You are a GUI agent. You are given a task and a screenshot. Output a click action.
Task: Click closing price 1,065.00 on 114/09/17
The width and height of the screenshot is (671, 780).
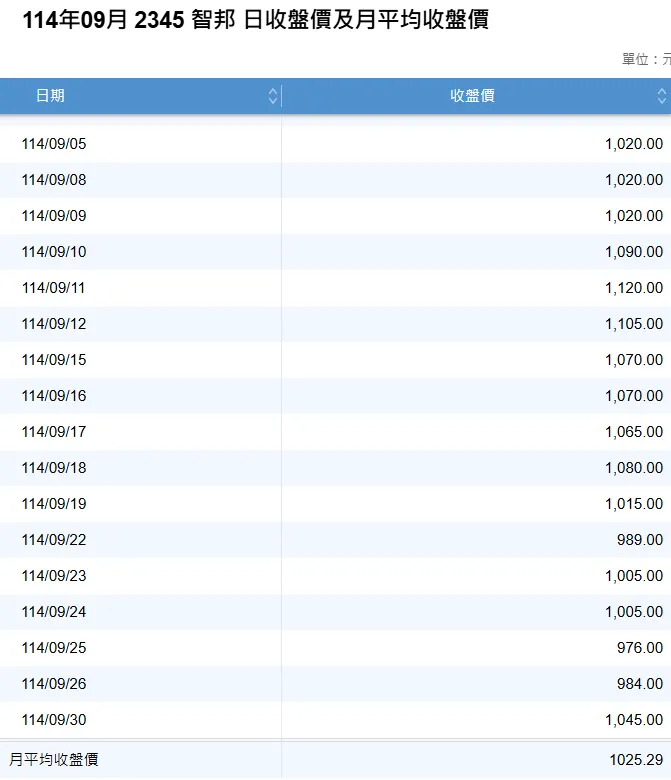click(x=634, y=432)
